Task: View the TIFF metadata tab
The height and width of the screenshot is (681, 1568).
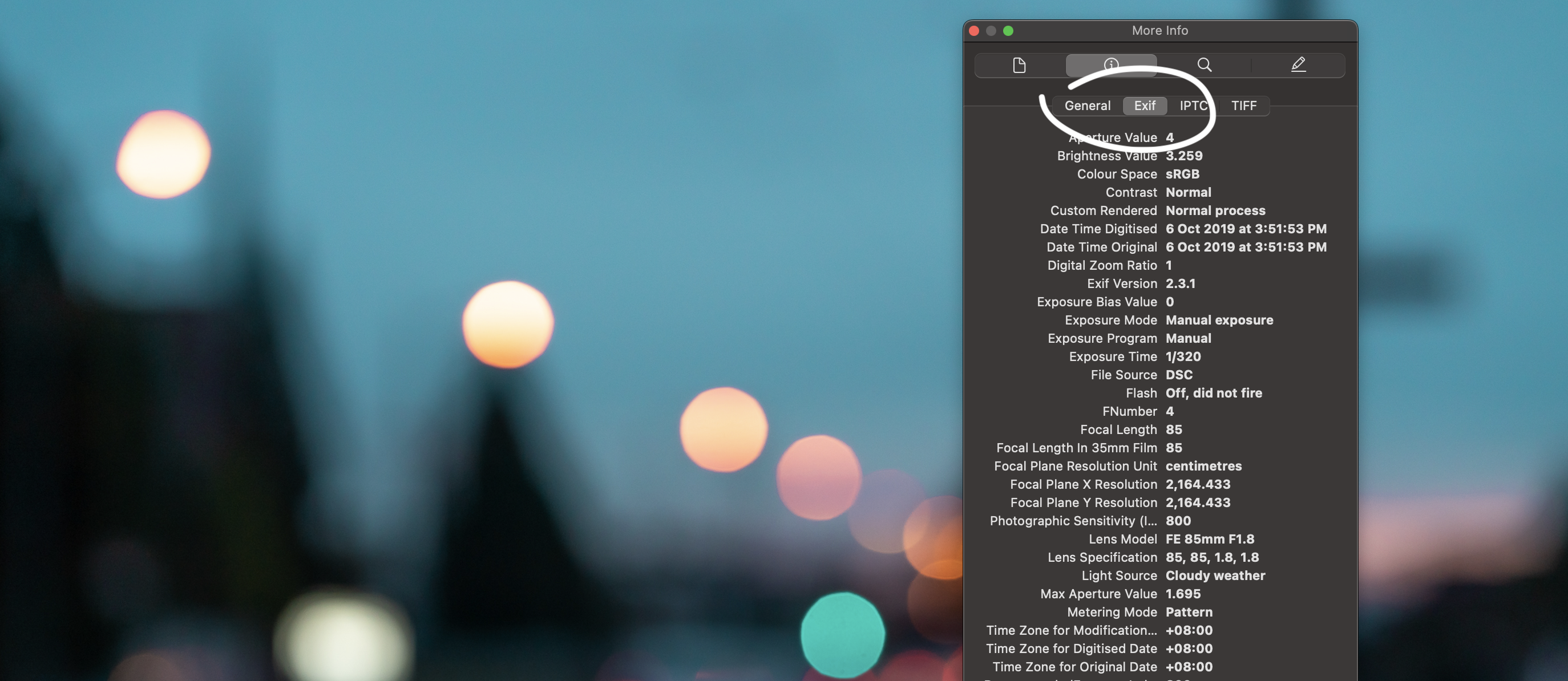Action: pyautogui.click(x=1244, y=106)
